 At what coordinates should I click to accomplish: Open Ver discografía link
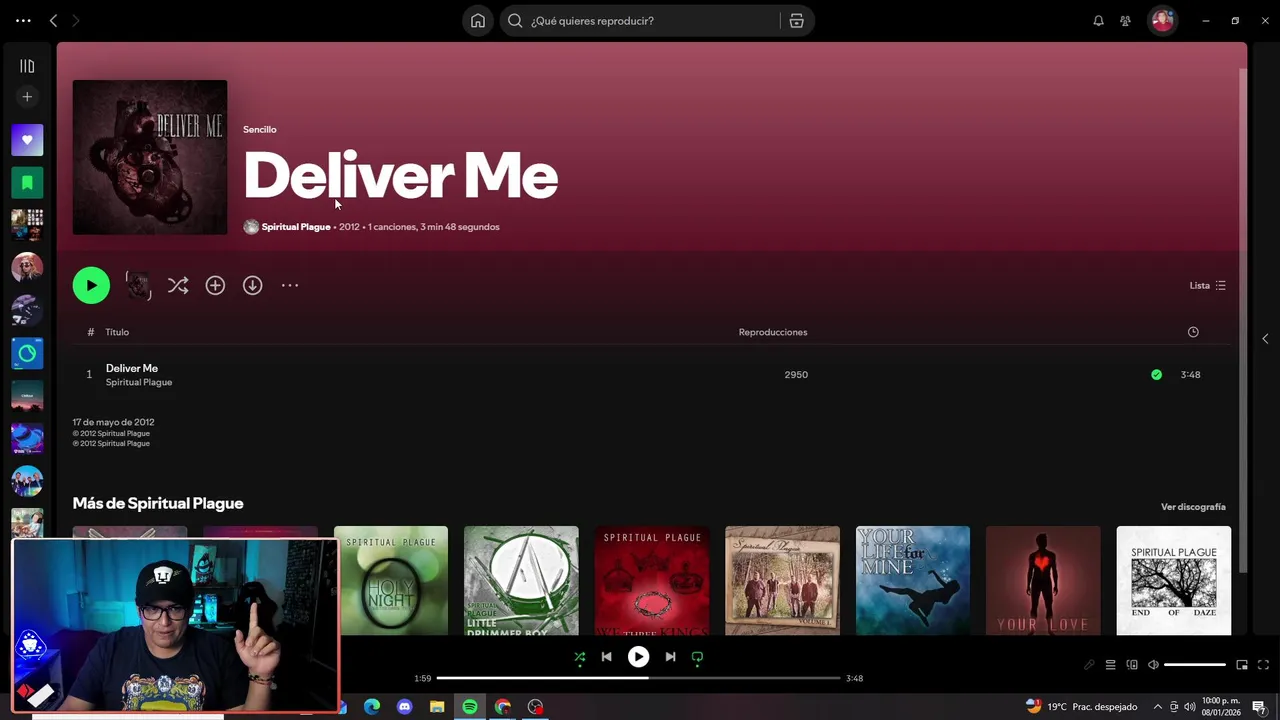(1193, 507)
